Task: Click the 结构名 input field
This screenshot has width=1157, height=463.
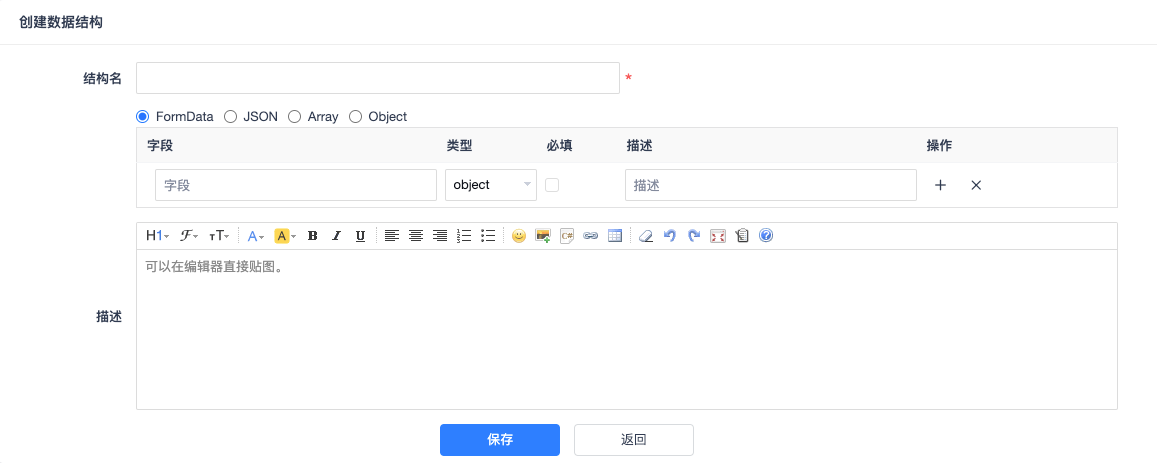Action: point(378,78)
